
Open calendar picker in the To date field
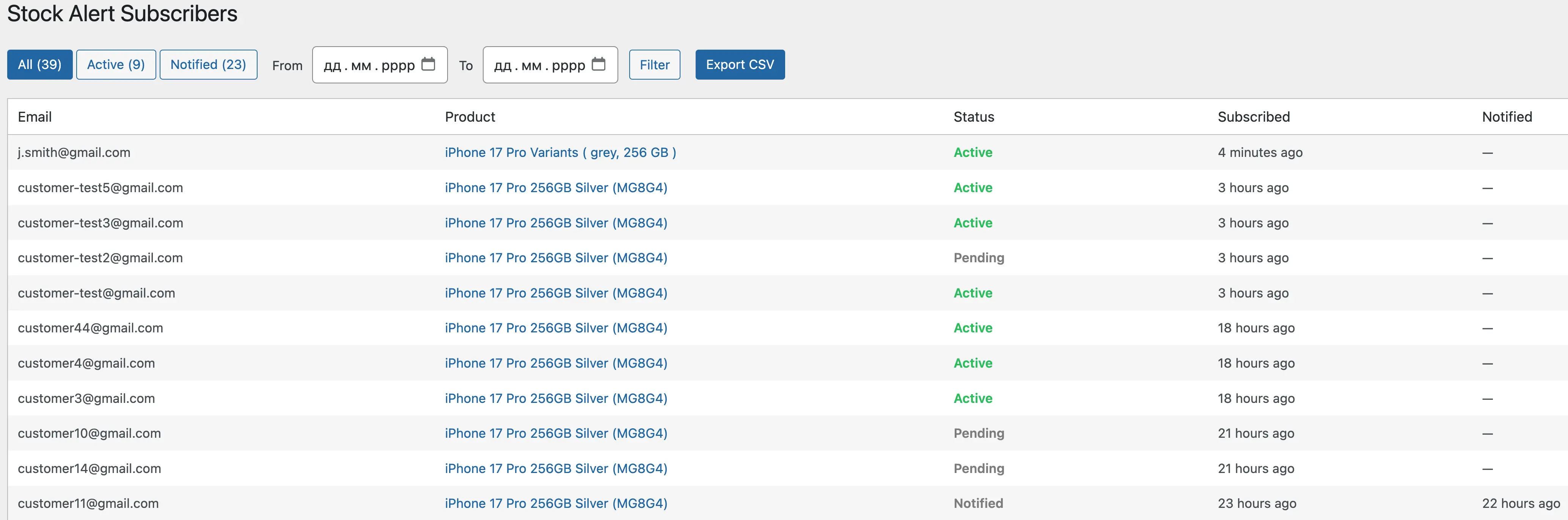click(600, 64)
